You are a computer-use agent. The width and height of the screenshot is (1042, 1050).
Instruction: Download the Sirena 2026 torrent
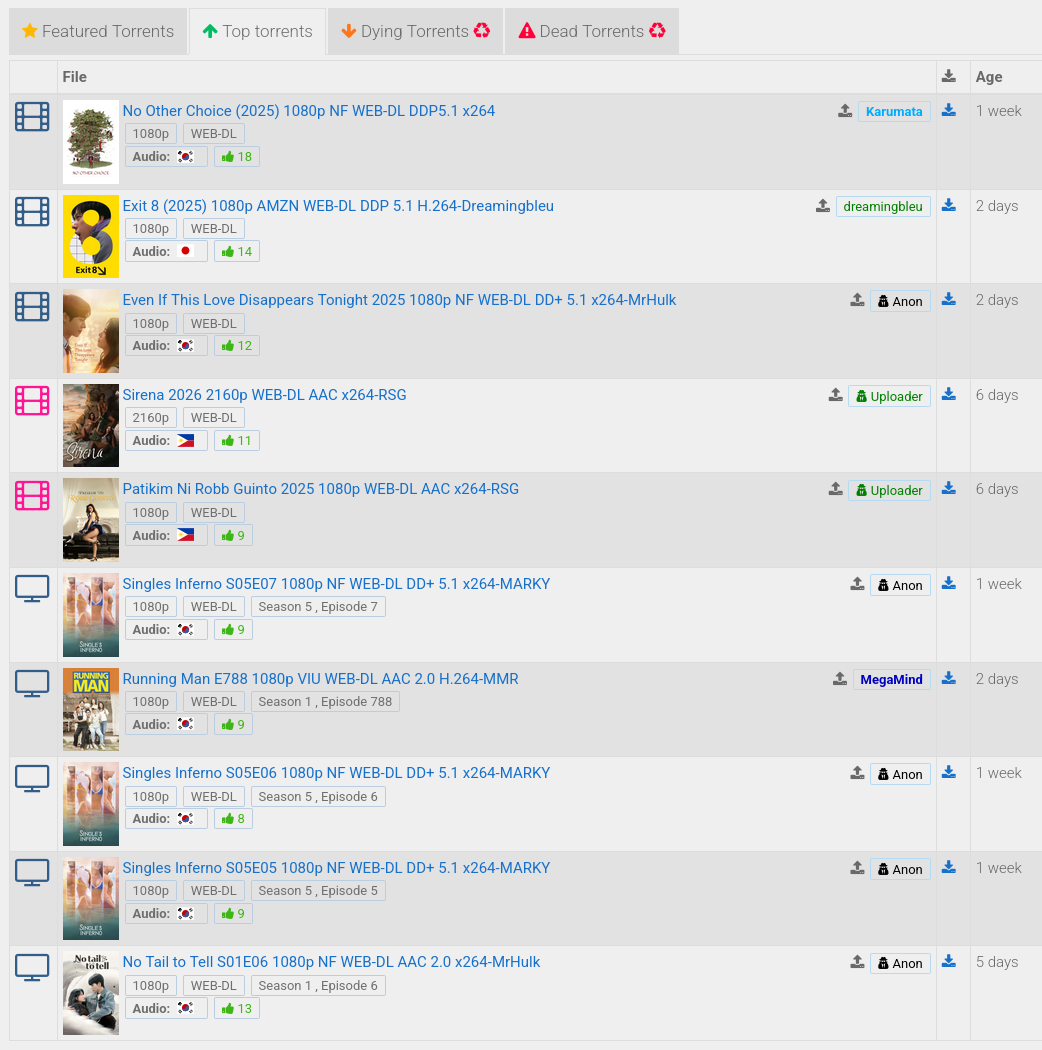[949, 394]
